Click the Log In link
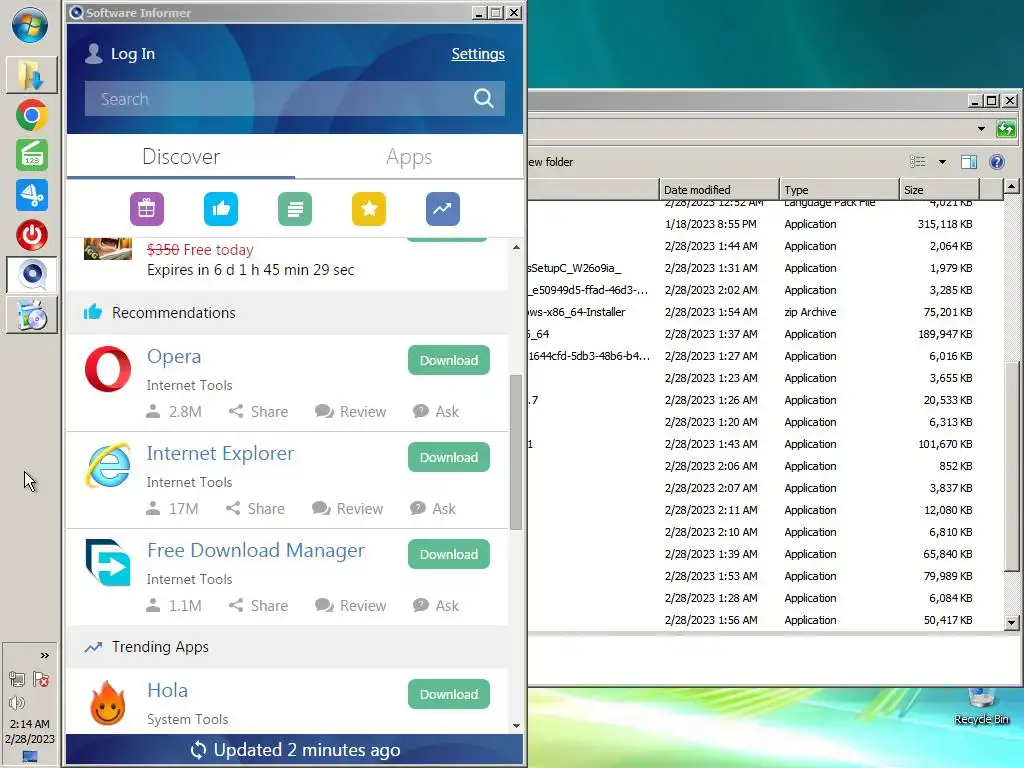 (x=133, y=54)
